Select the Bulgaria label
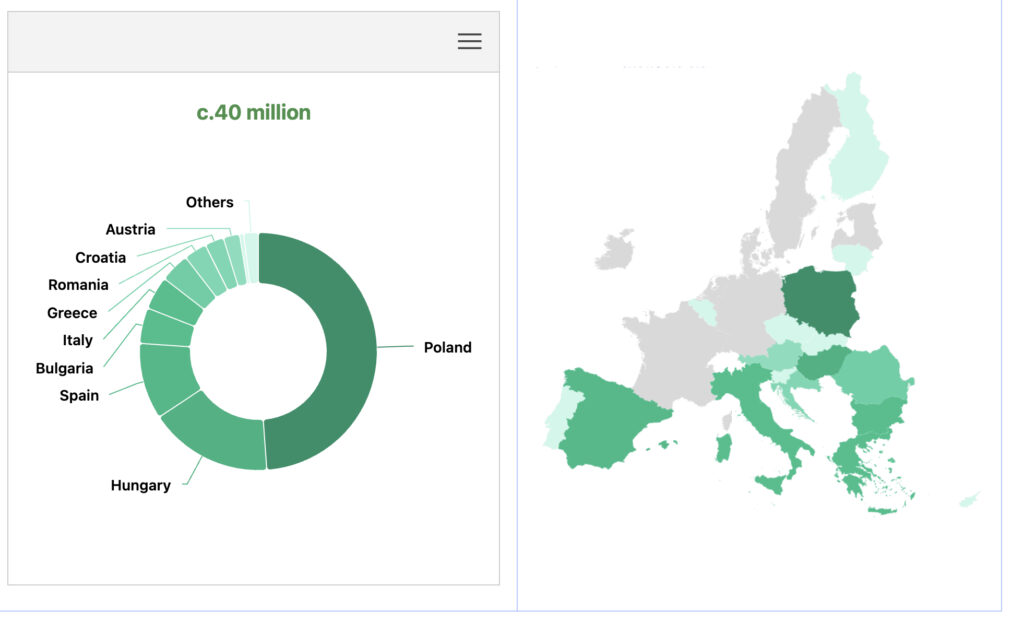Viewport: 1024px width, 633px height. (64, 369)
